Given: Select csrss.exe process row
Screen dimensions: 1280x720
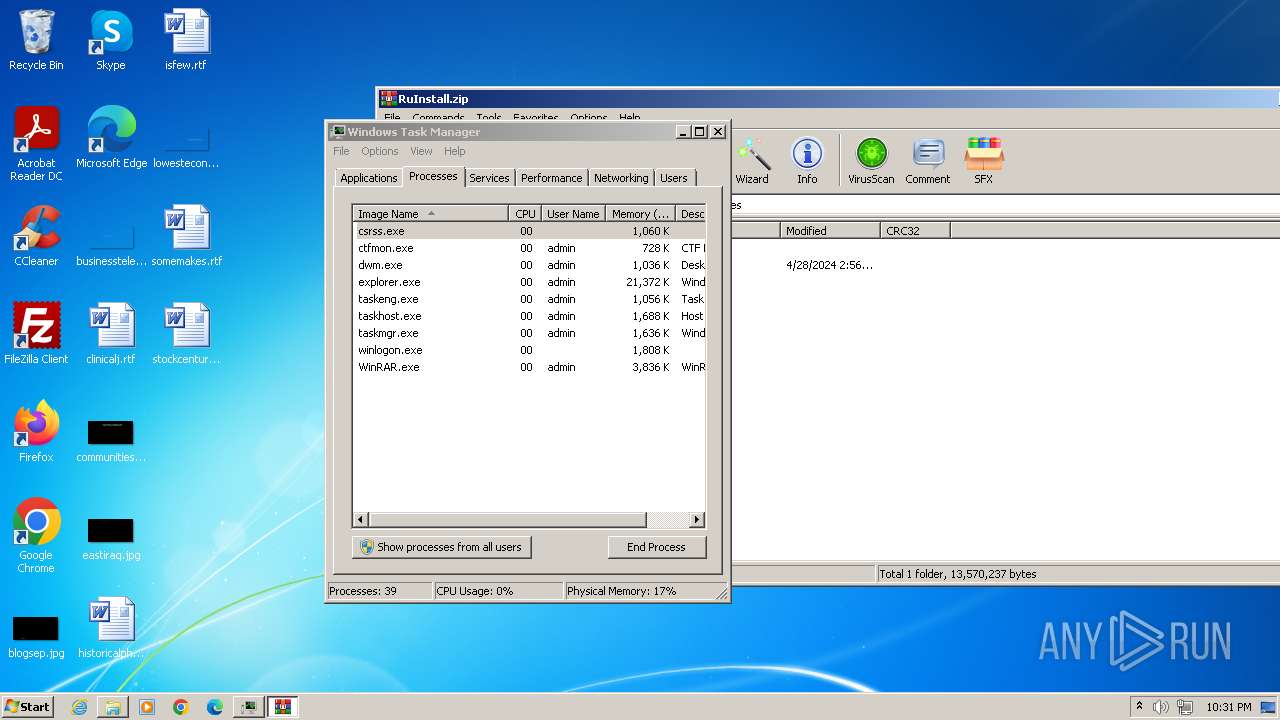Looking at the screenshot, I should pos(529,231).
